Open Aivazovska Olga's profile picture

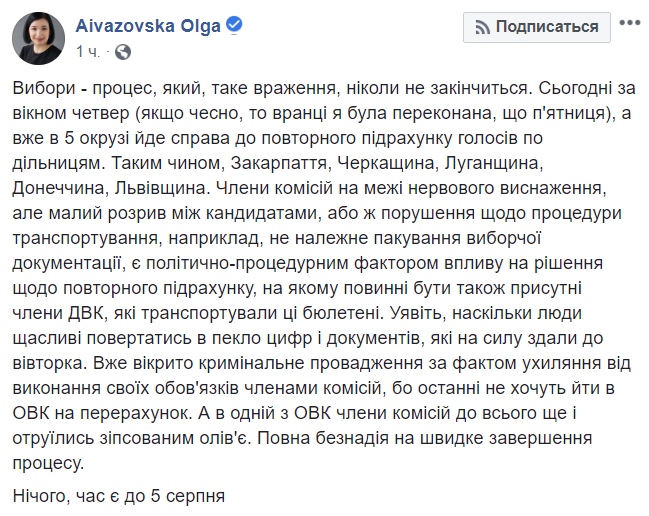pyautogui.click(x=38, y=38)
